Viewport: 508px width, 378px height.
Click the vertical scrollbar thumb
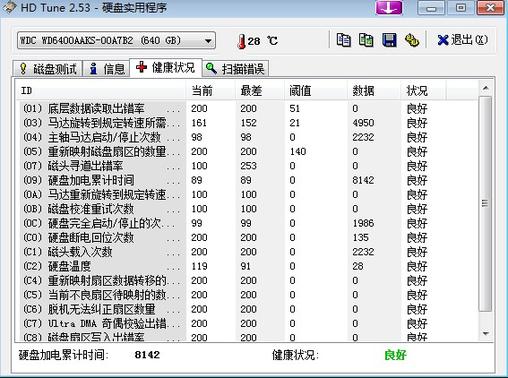pyautogui.click(x=486, y=204)
